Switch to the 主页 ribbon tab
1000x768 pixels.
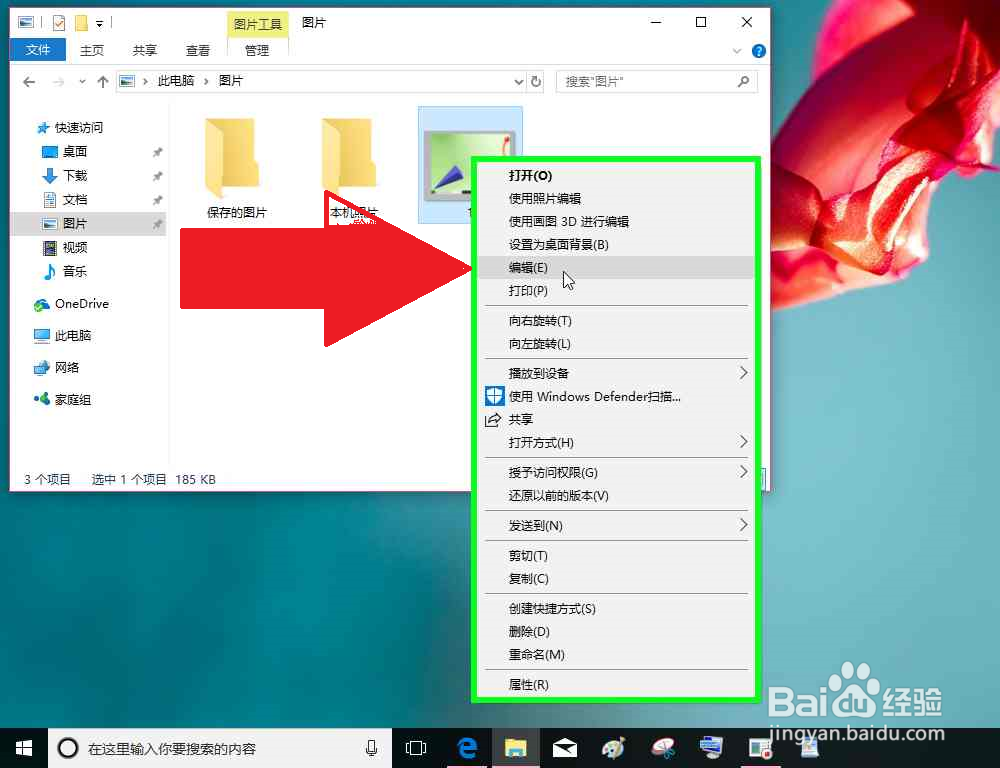pyautogui.click(x=92, y=50)
